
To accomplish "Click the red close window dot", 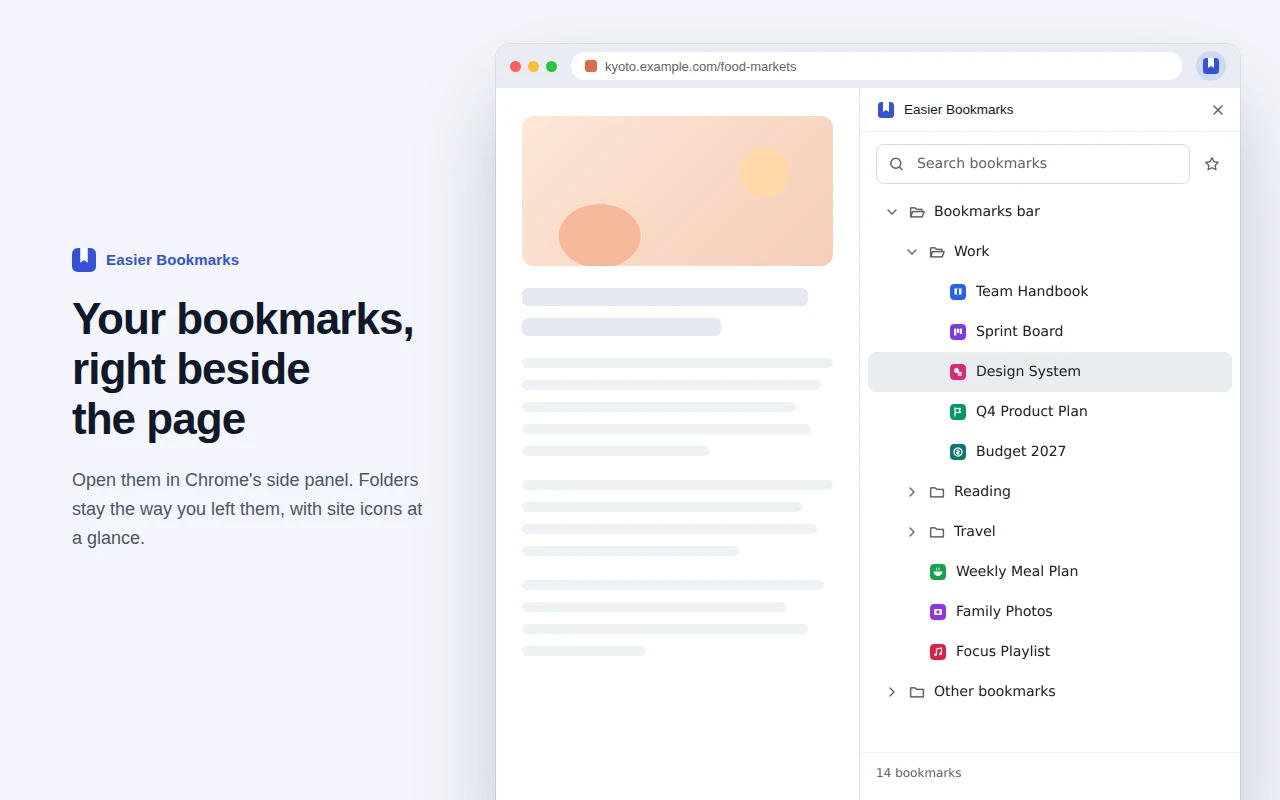I will tap(515, 67).
